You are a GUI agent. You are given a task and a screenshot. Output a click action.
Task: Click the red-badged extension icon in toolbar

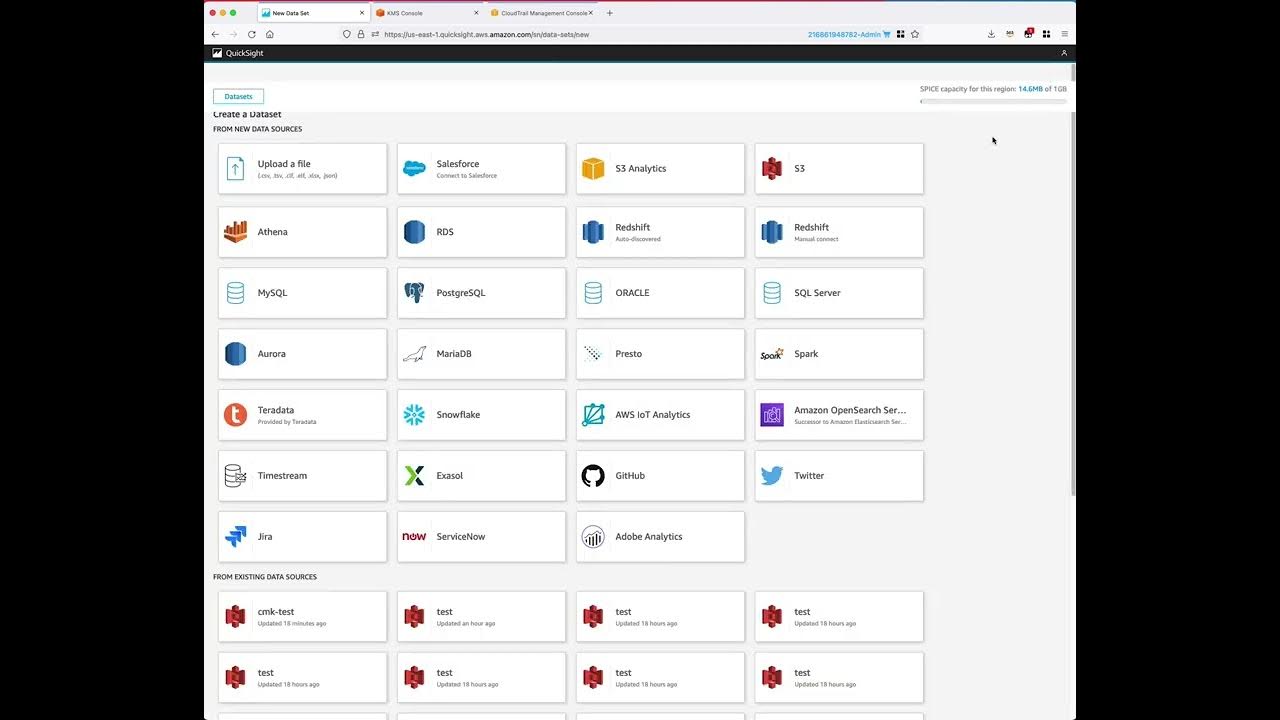[1028, 33]
